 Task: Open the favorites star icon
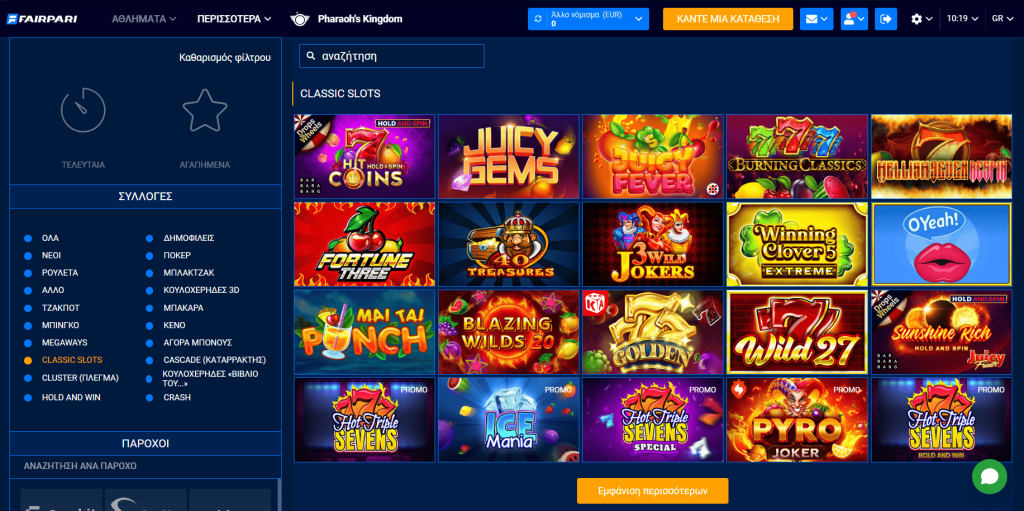pyautogui.click(x=205, y=110)
